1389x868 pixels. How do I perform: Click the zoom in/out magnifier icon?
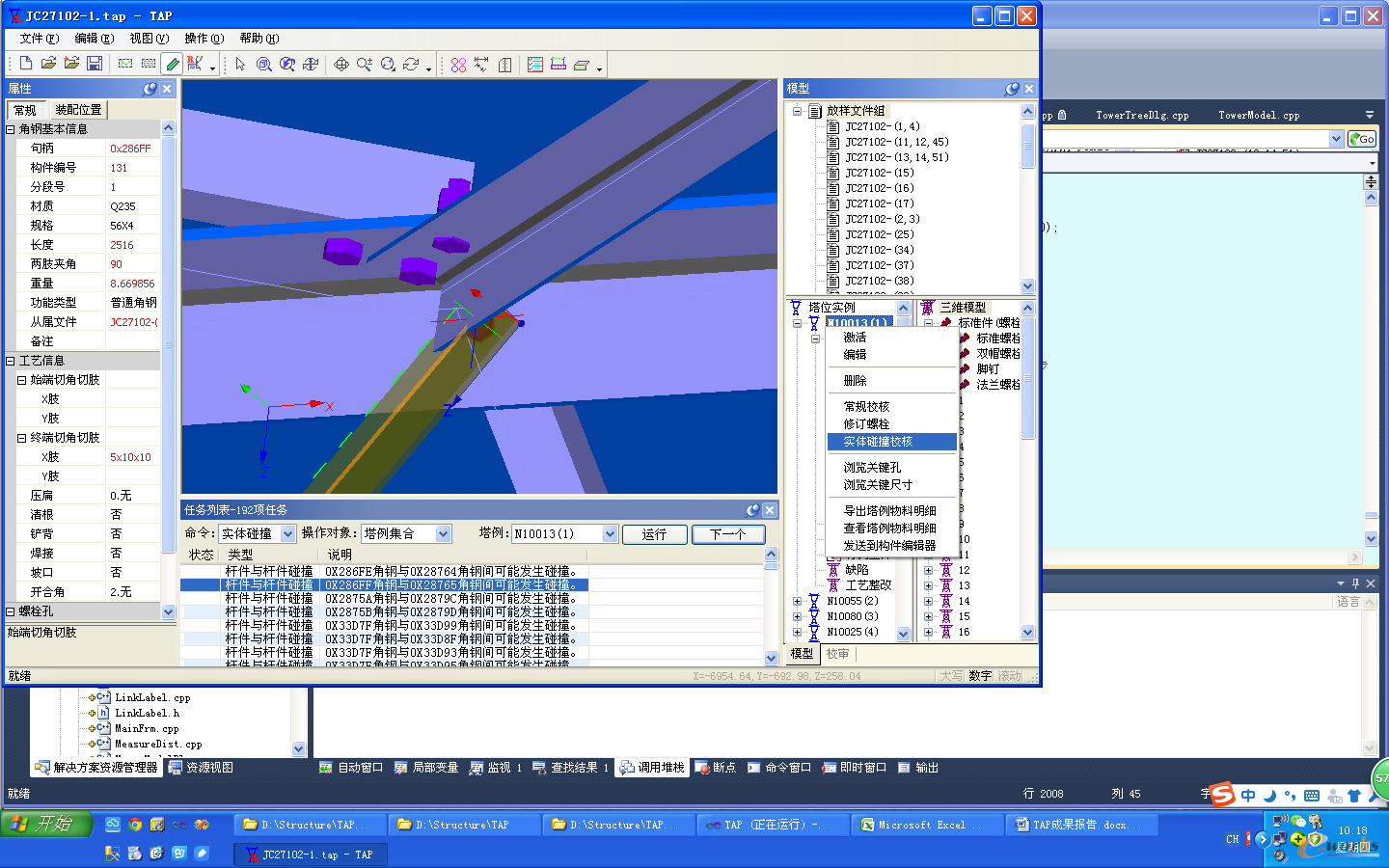(x=365, y=64)
